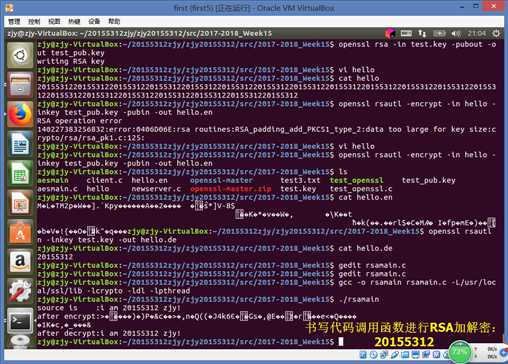
Task: Click 'hello.en' in the ls listing
Action: [149, 180]
